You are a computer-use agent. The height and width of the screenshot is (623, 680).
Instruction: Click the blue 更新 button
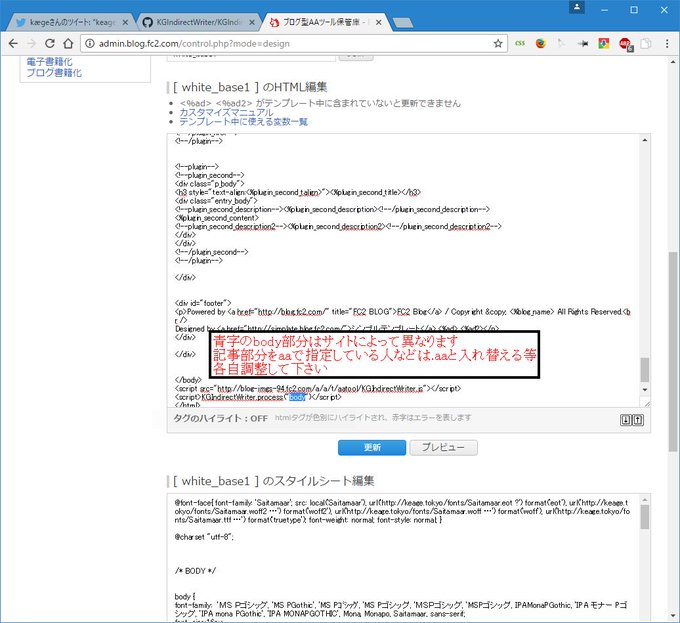tap(372, 447)
